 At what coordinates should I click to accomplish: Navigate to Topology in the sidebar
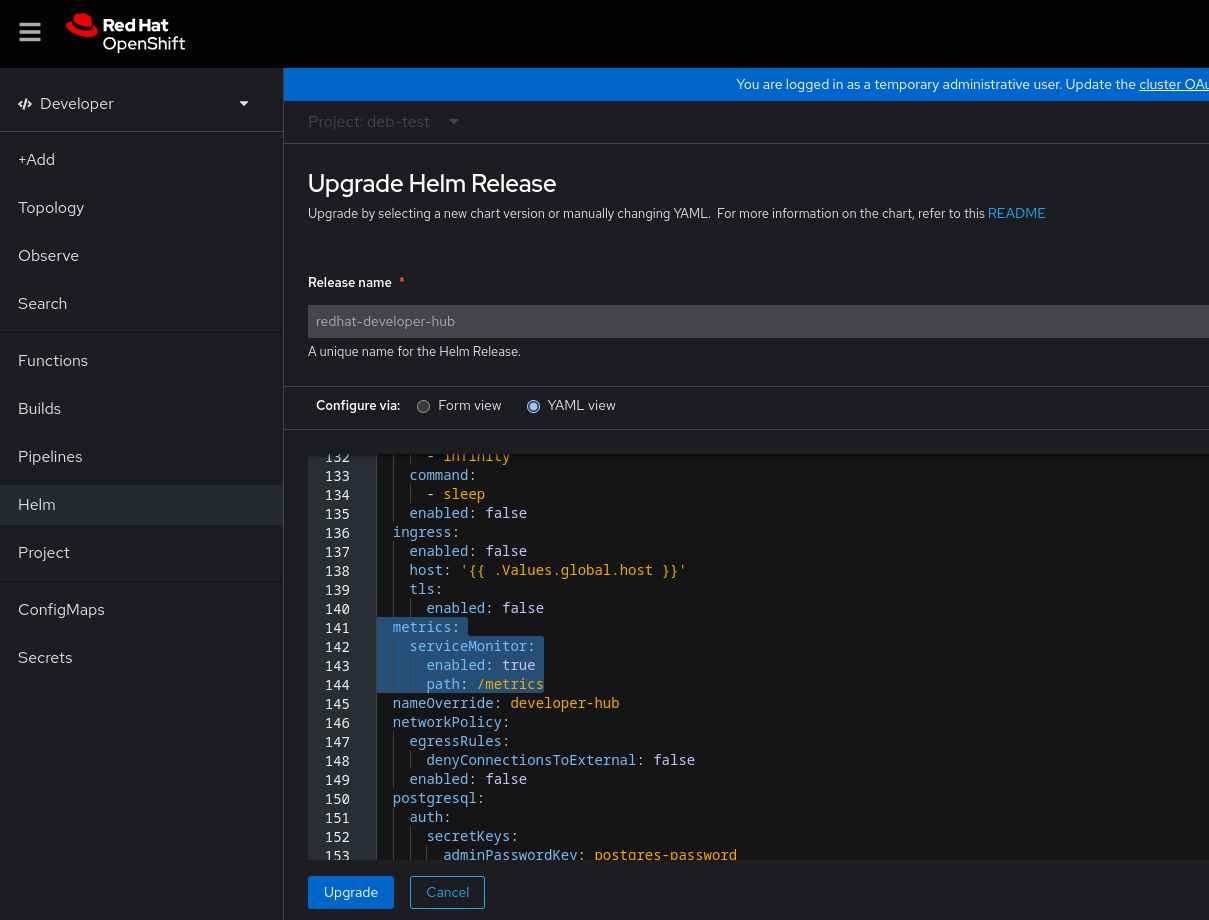[51, 207]
